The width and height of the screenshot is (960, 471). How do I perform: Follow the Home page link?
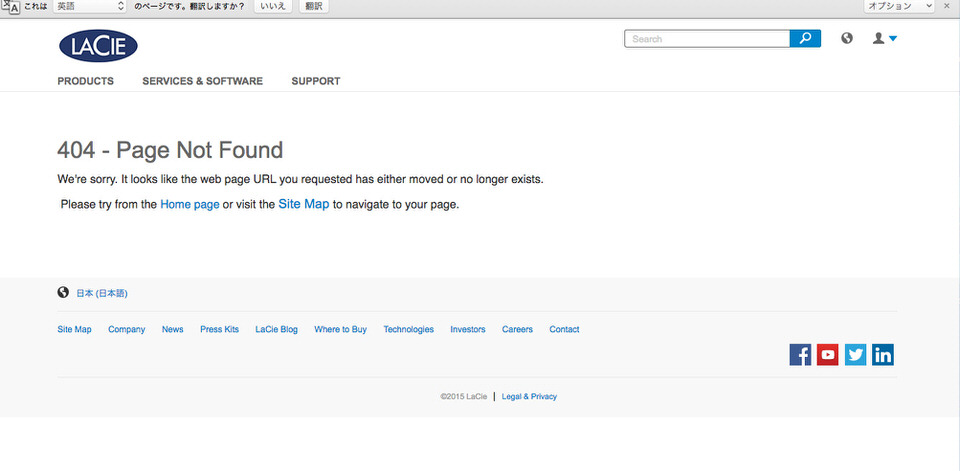click(x=190, y=205)
